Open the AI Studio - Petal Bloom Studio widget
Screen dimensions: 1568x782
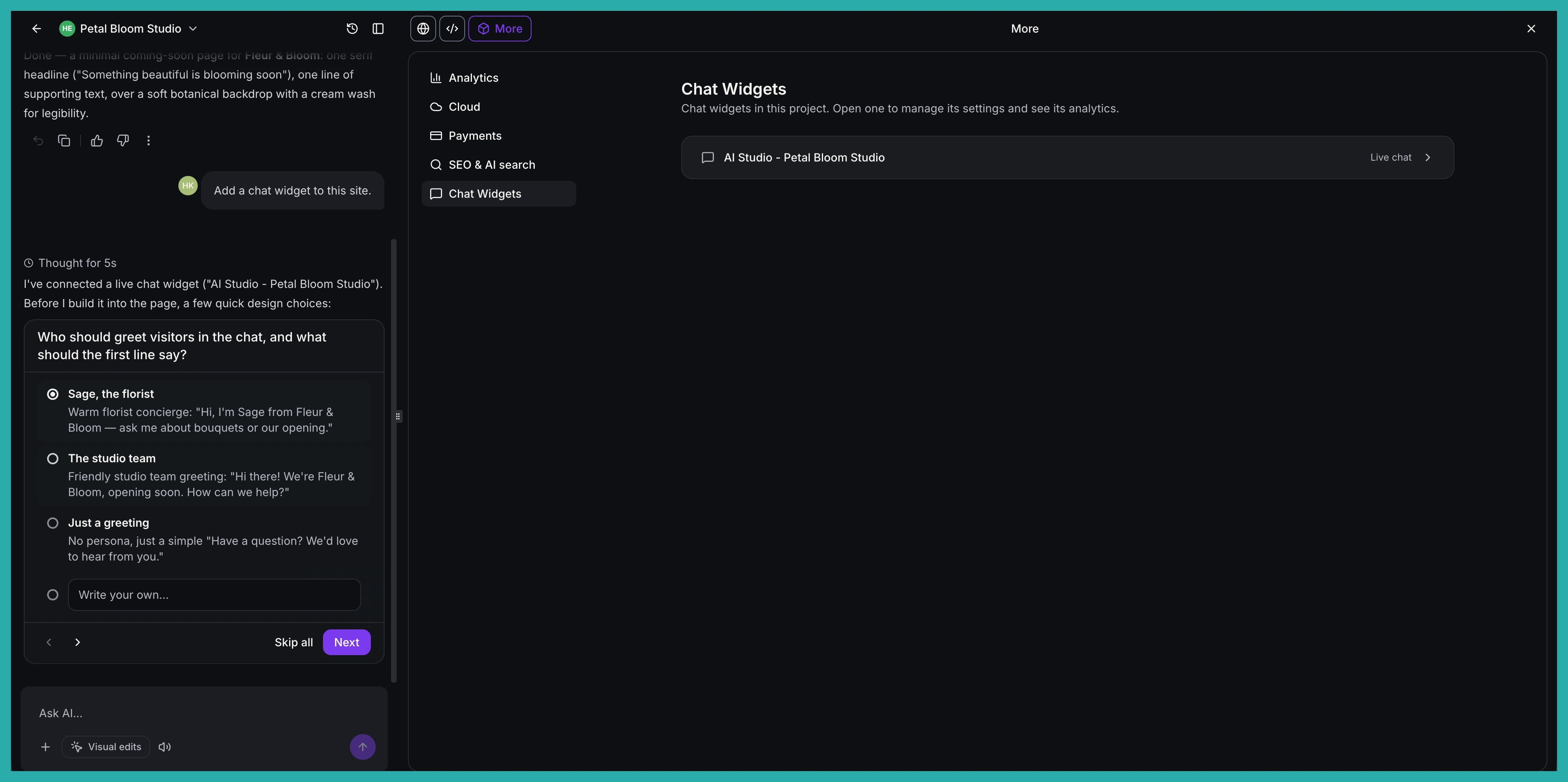1067,157
